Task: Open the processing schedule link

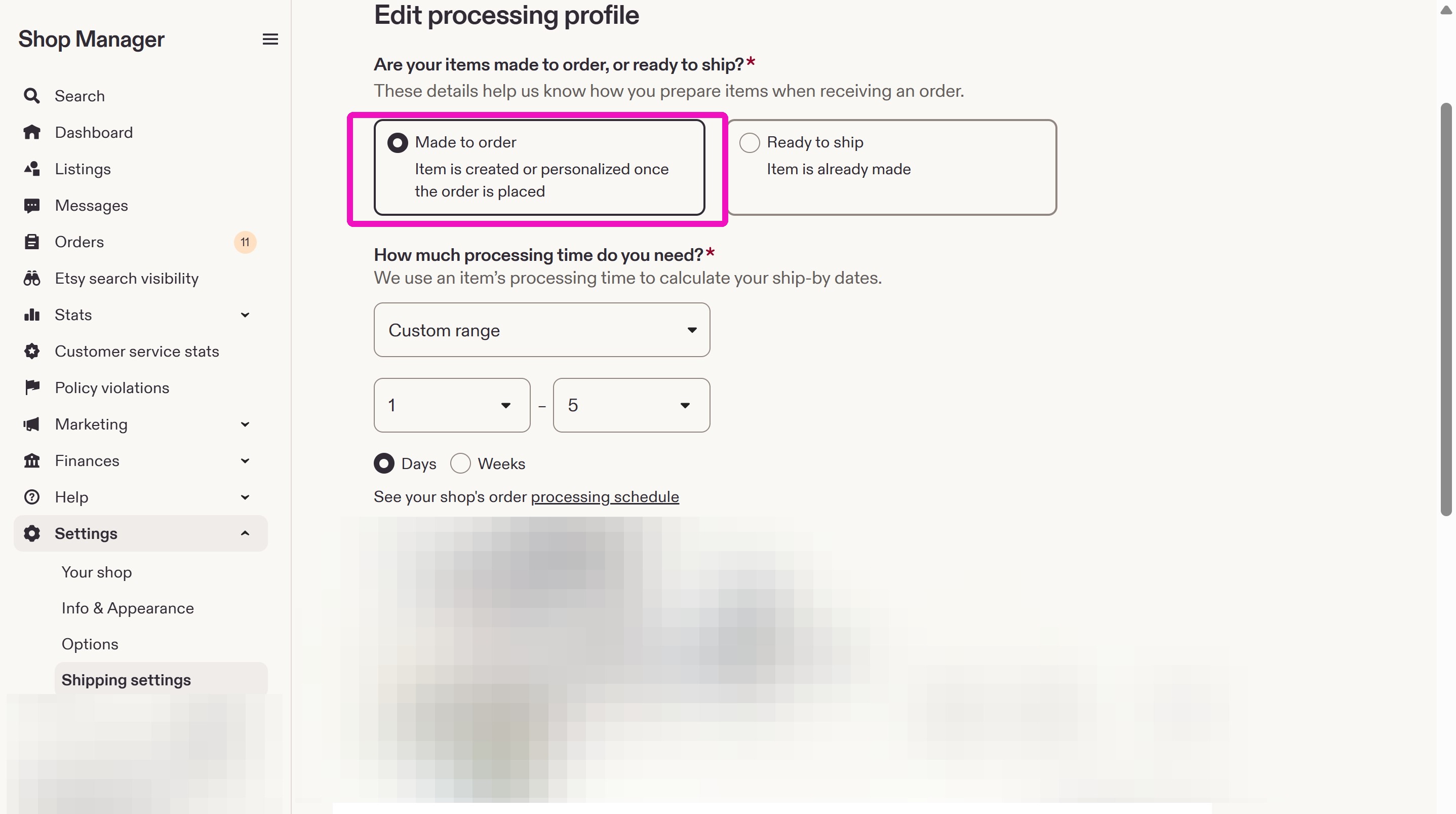Action: pos(605,497)
